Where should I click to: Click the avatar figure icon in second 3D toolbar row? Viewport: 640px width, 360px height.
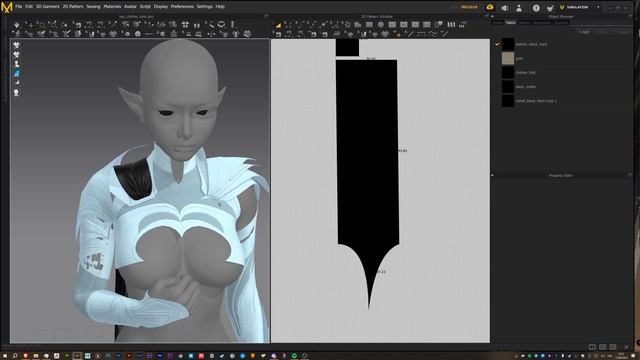17,34
